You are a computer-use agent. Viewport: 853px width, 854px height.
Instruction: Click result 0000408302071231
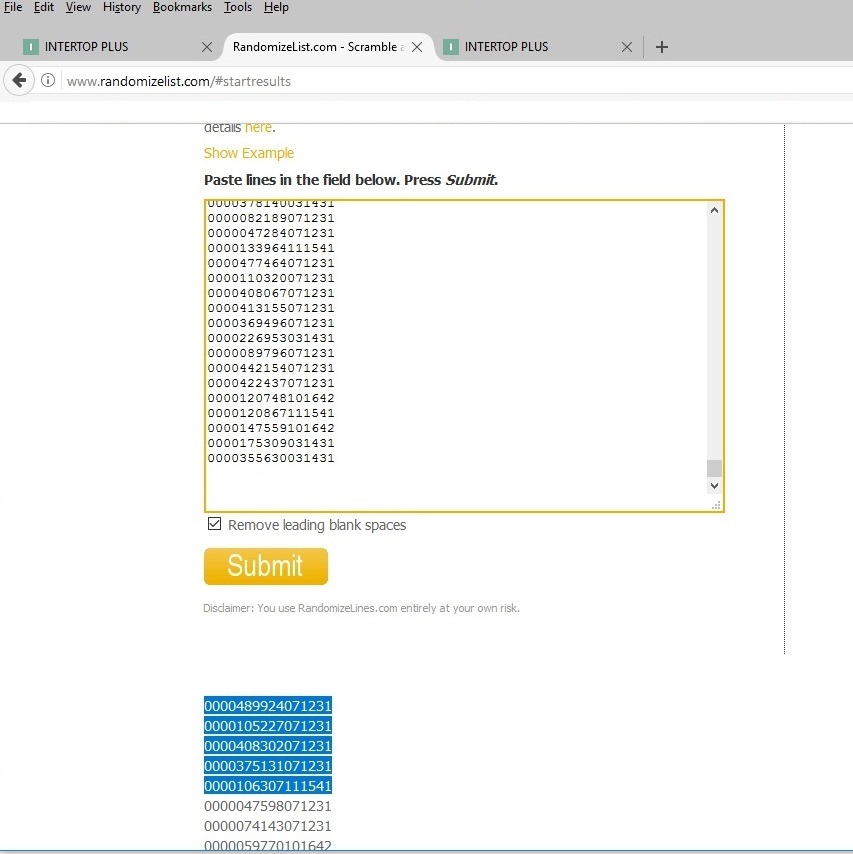click(x=267, y=746)
